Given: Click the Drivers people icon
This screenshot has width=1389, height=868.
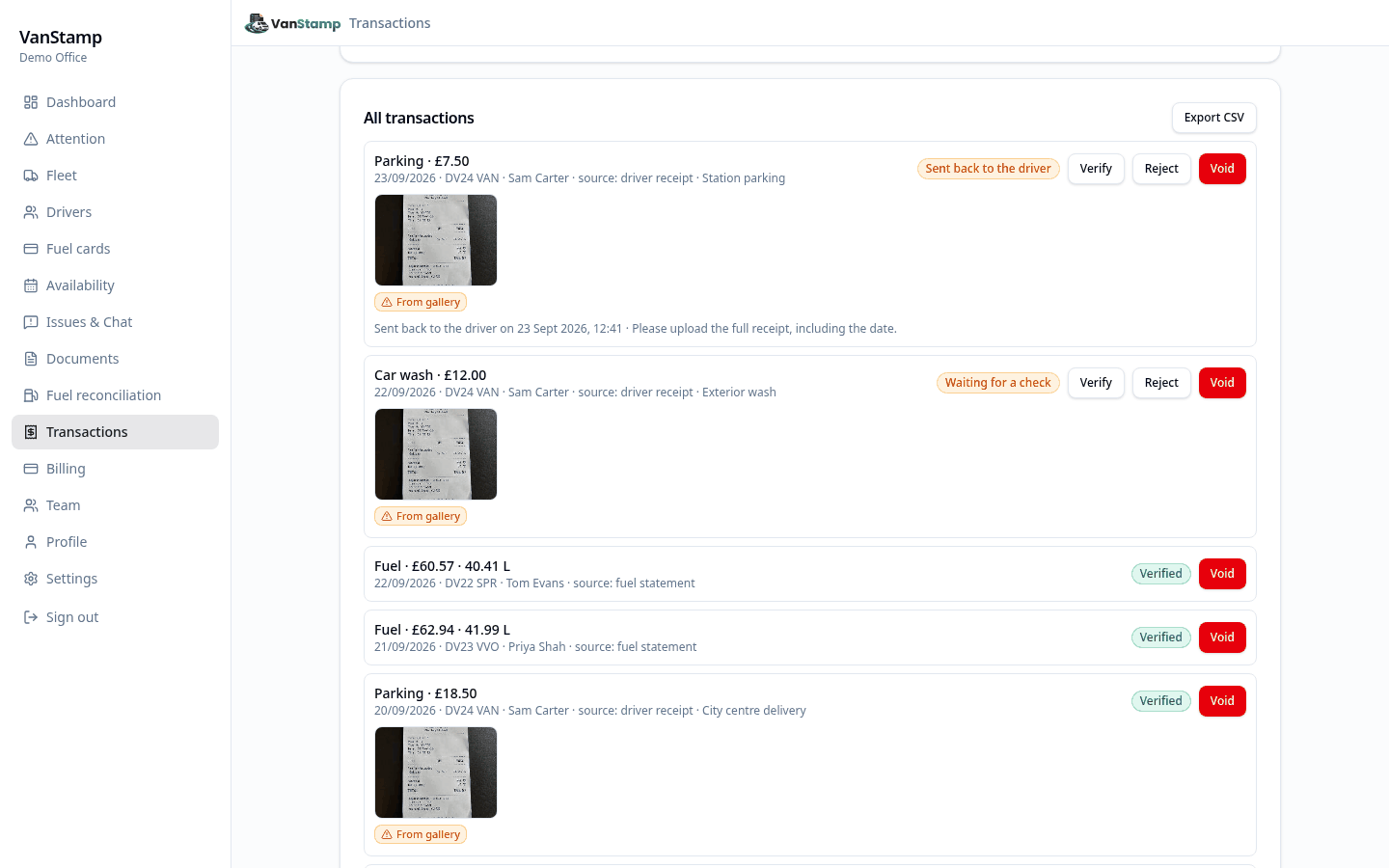Looking at the screenshot, I should tap(31, 212).
